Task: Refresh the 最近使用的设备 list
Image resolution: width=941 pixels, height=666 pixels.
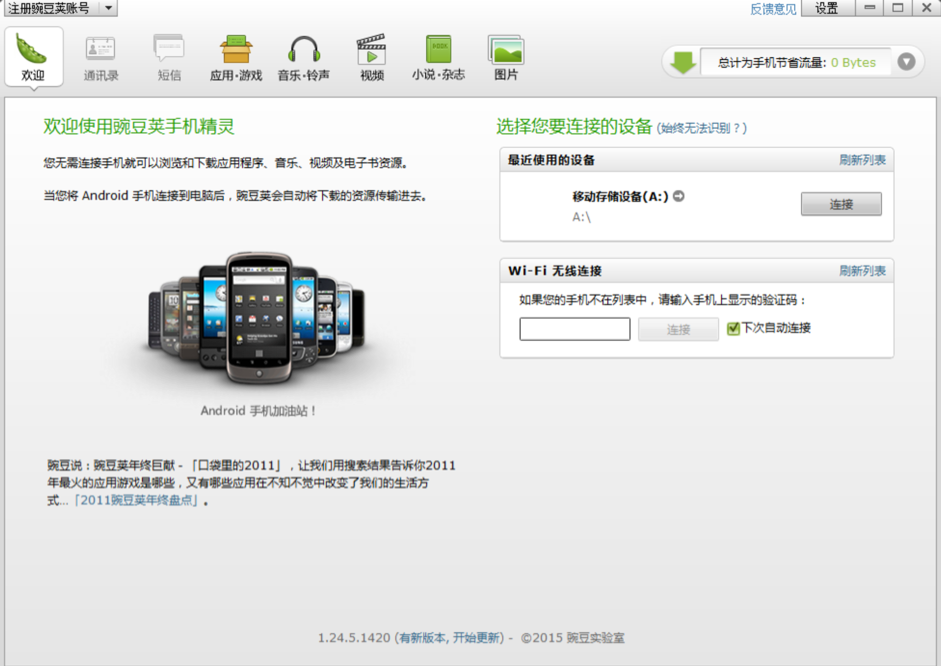Action: tap(862, 160)
